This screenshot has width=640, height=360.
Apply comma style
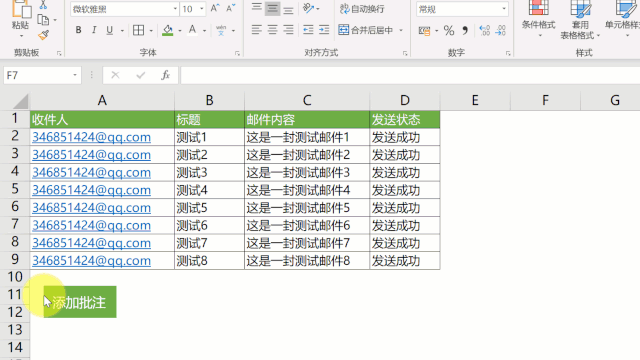[465, 31]
